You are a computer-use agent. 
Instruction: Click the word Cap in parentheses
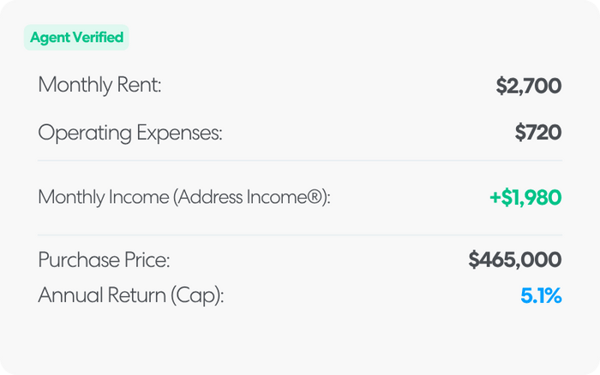point(197,296)
